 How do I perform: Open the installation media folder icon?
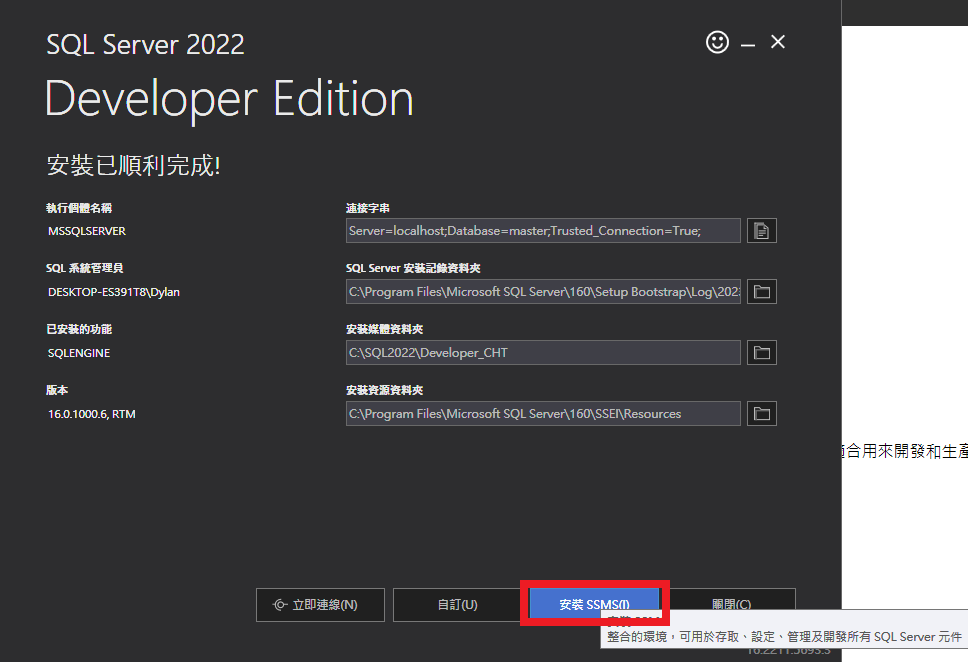click(762, 353)
